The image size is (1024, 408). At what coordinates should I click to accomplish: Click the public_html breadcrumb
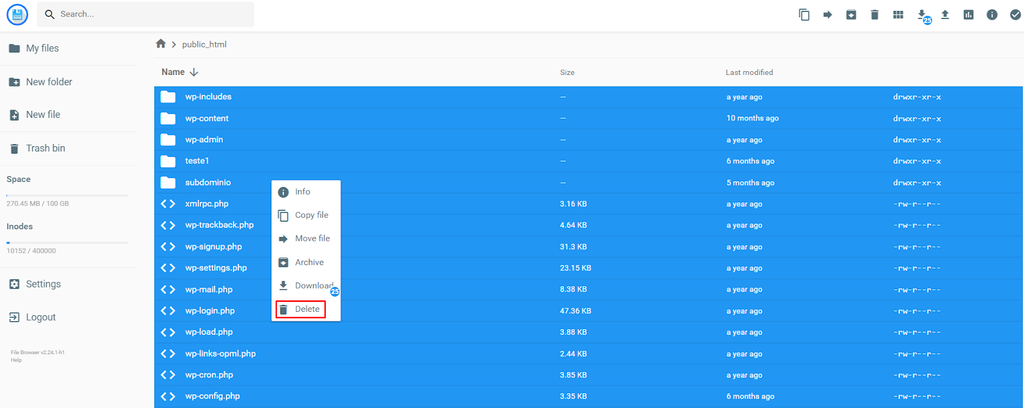[x=204, y=44]
